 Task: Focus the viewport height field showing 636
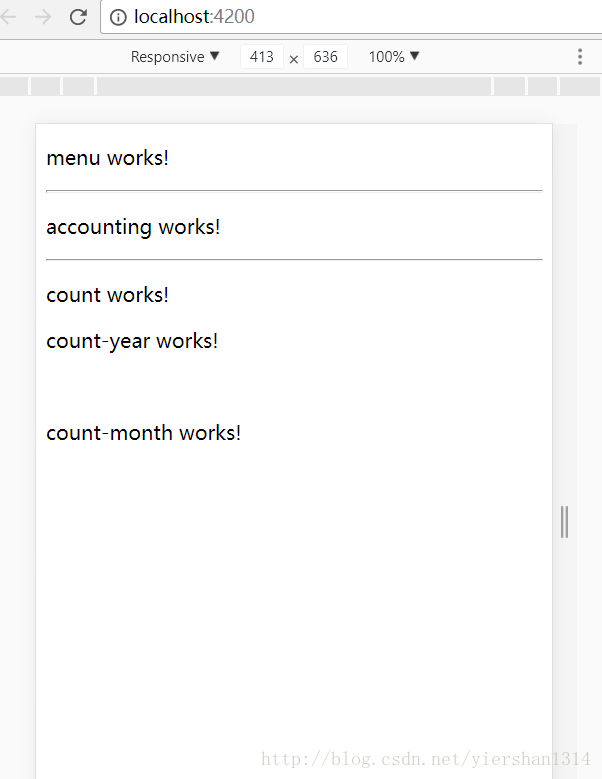coord(325,57)
